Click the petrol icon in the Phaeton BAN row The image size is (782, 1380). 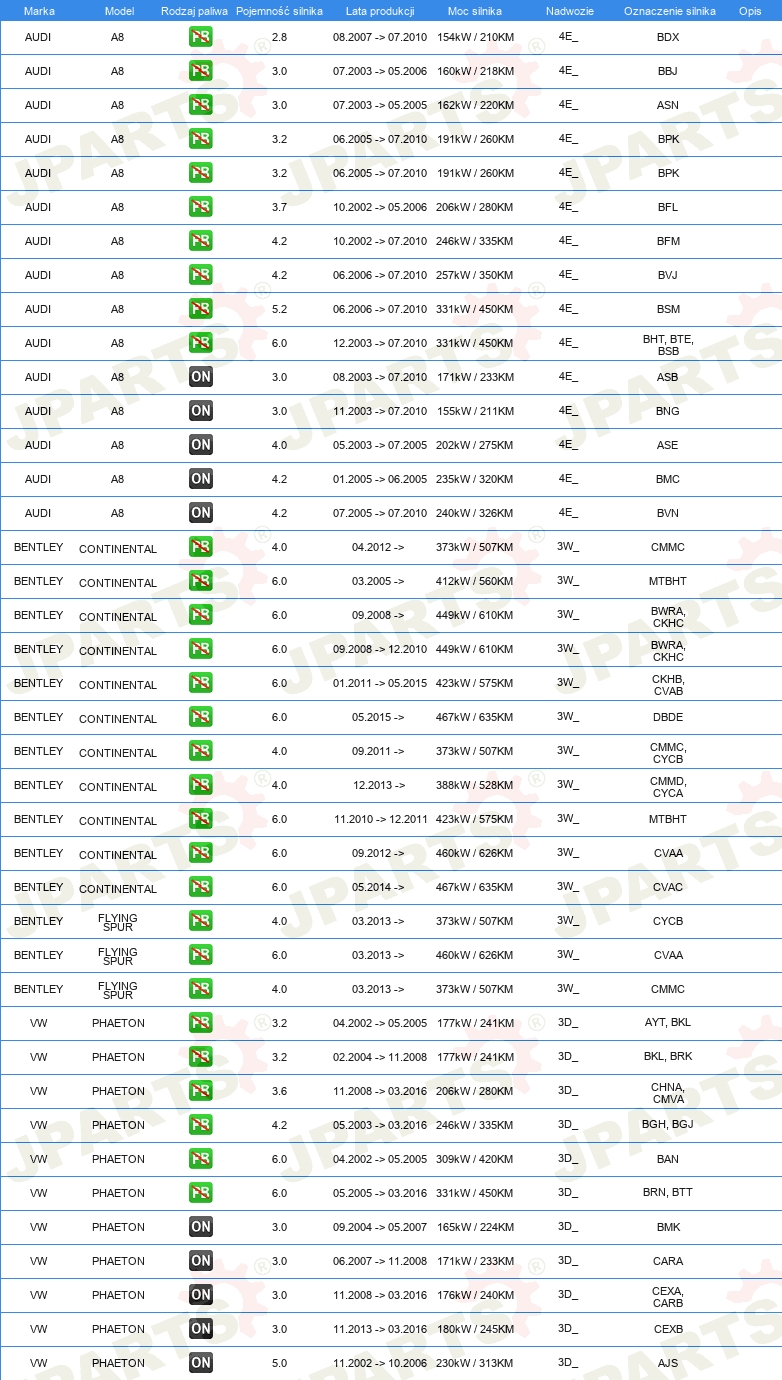click(201, 1159)
